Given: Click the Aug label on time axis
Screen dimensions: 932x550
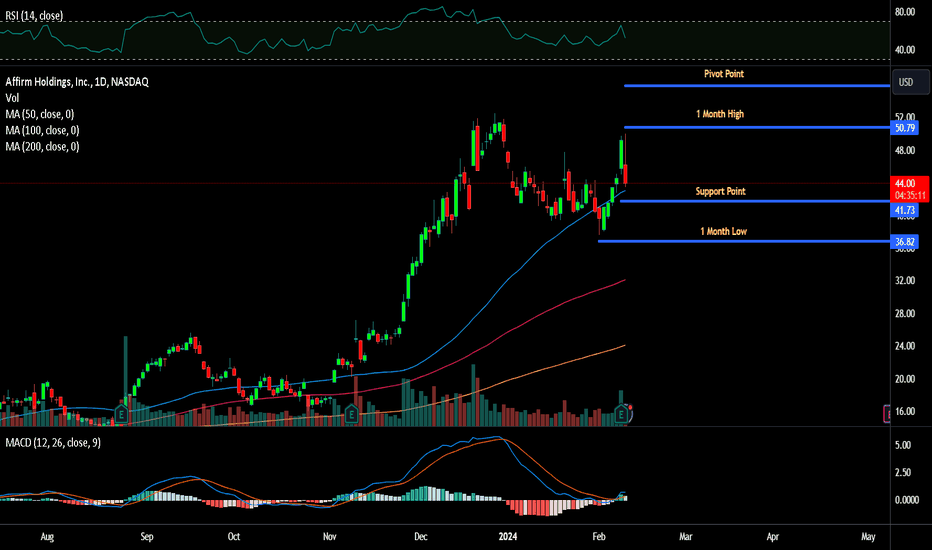Looking at the screenshot, I should (x=47, y=536).
